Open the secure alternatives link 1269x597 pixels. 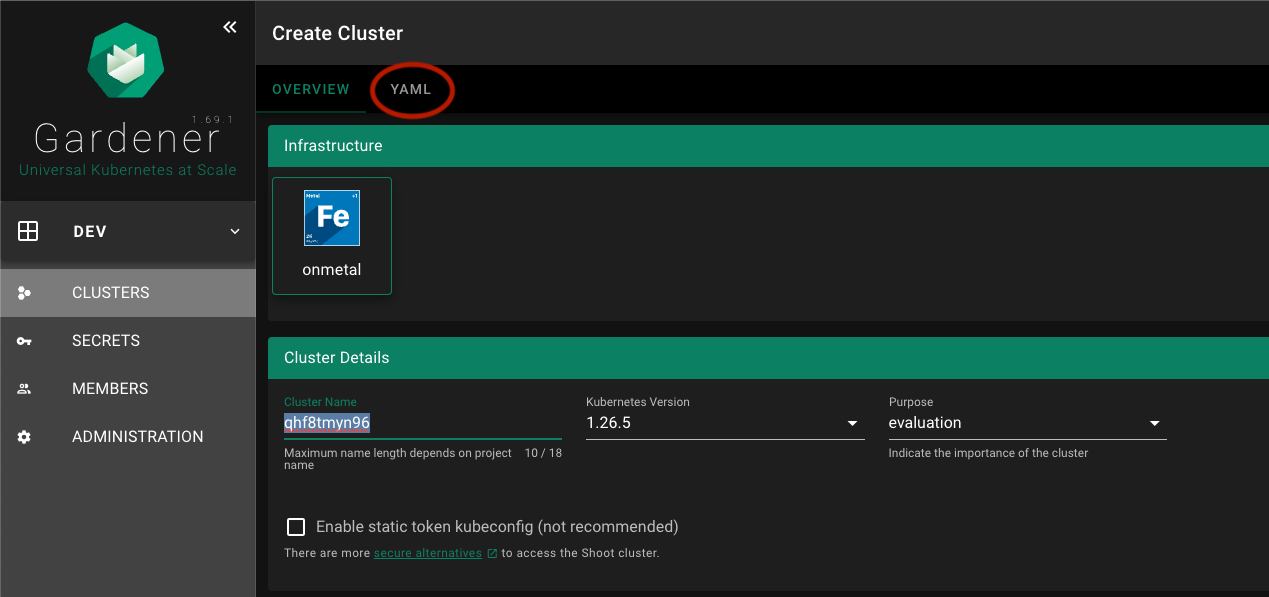tap(427, 553)
